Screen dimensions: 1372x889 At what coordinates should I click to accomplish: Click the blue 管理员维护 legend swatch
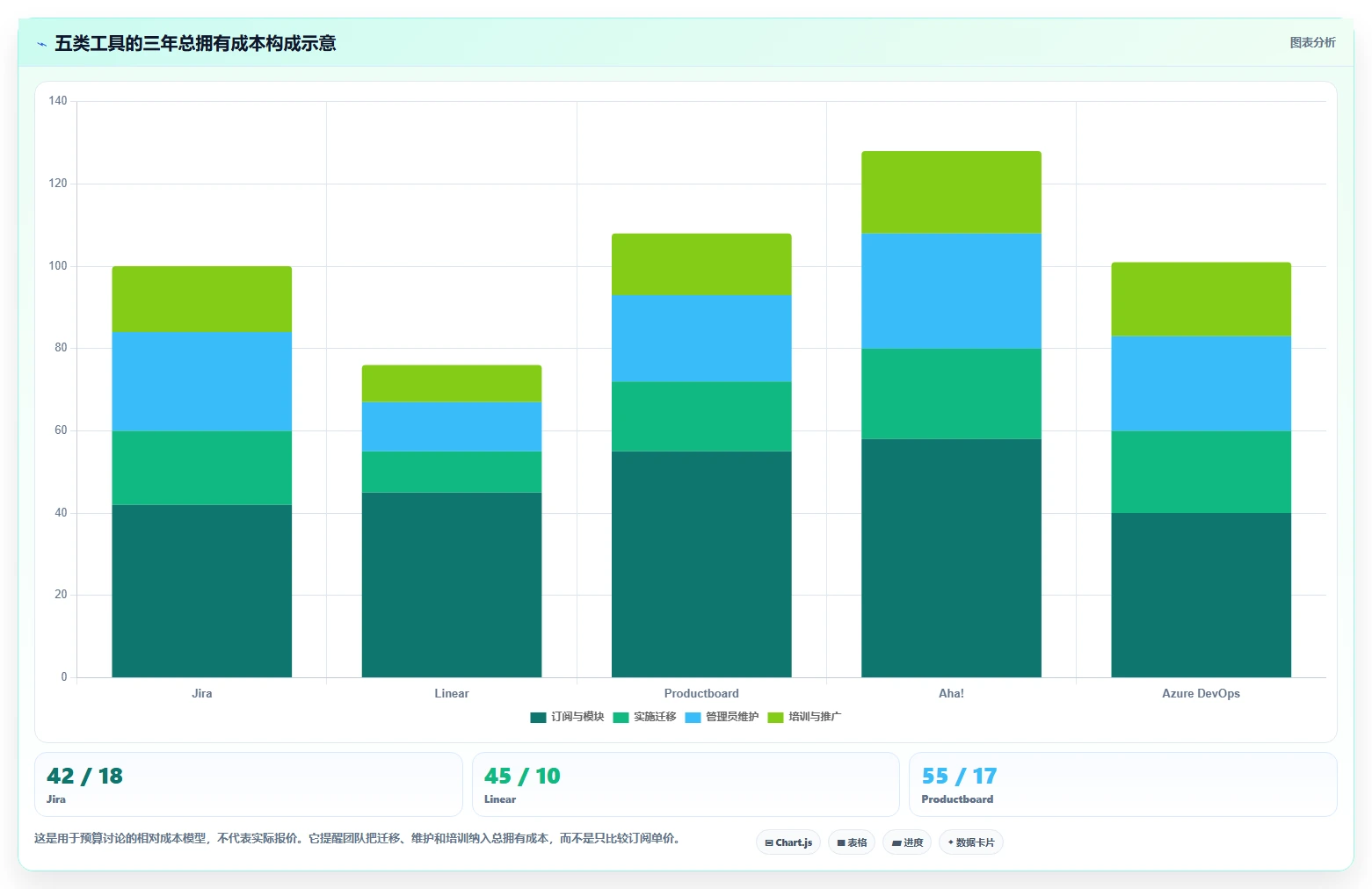click(x=693, y=718)
